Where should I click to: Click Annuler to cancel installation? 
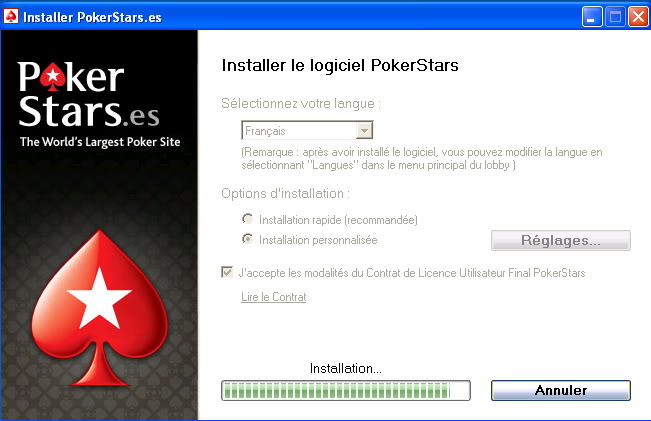click(x=560, y=390)
